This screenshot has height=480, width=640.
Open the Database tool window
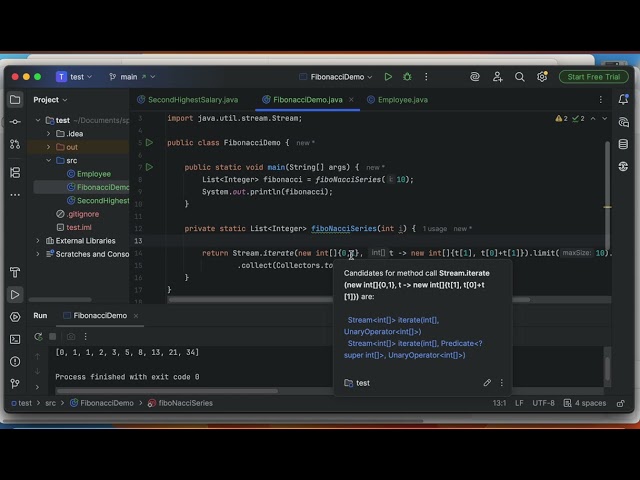click(x=623, y=144)
